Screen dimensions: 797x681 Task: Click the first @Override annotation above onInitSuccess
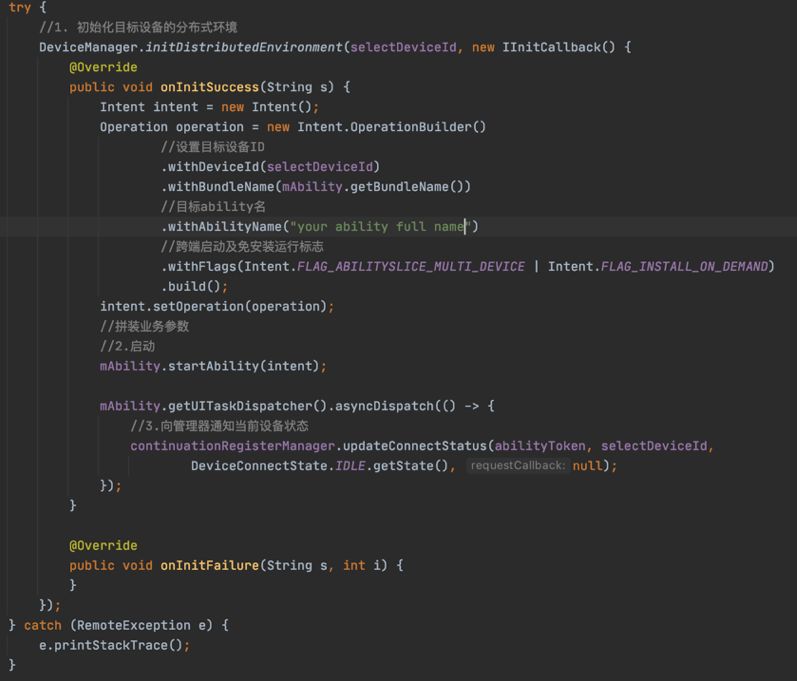point(103,67)
